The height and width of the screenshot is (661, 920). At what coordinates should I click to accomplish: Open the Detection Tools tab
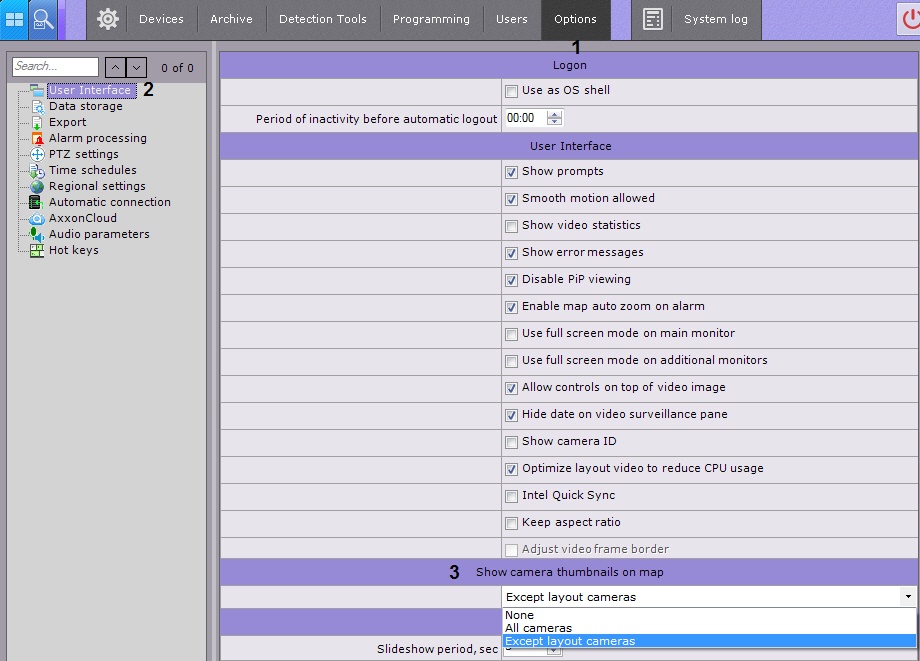pyautogui.click(x=322, y=19)
